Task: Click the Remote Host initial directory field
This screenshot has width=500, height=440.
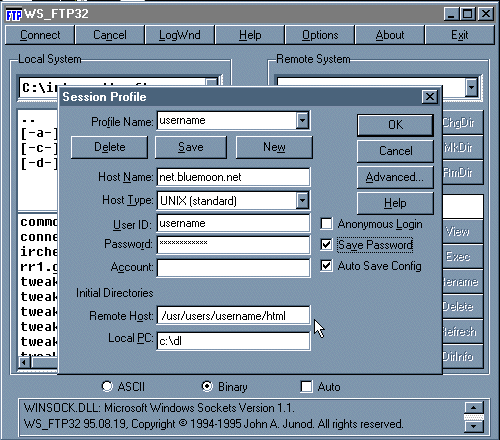Action: (x=233, y=315)
